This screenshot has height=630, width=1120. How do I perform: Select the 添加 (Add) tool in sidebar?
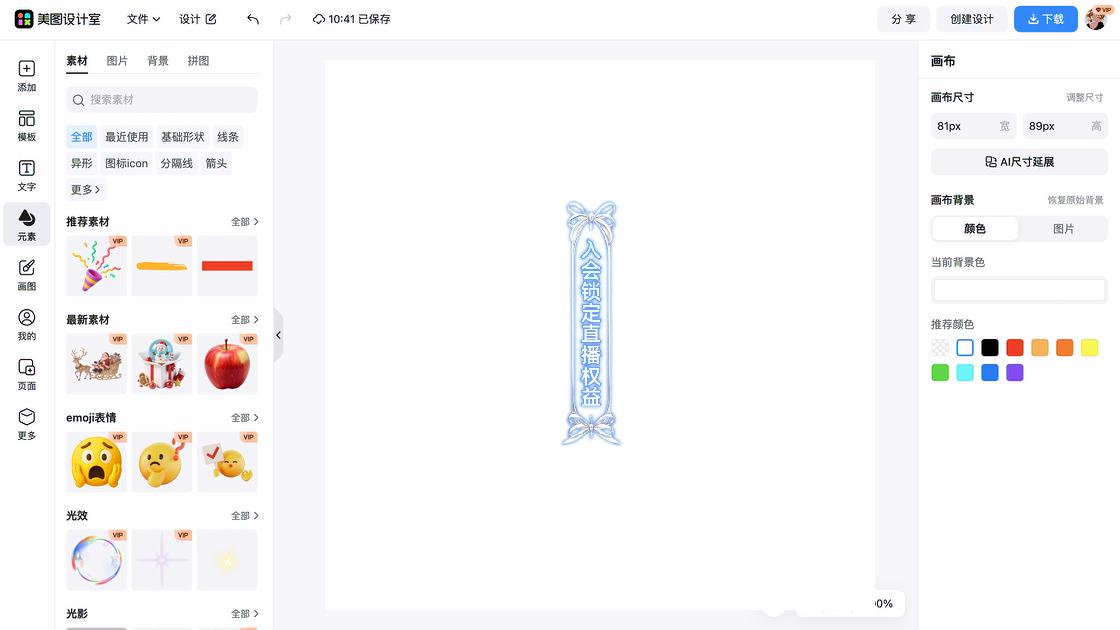[x=26, y=76]
